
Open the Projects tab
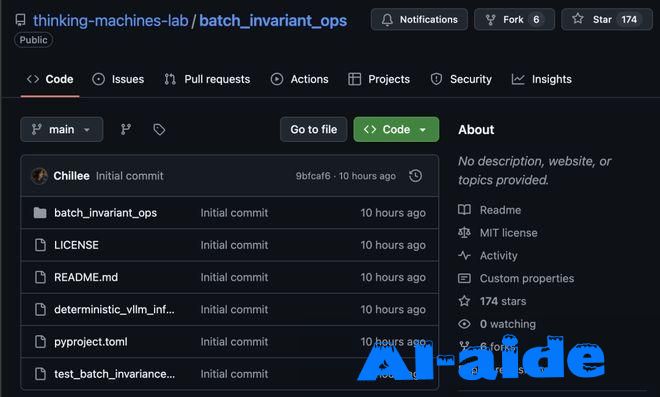click(379, 79)
